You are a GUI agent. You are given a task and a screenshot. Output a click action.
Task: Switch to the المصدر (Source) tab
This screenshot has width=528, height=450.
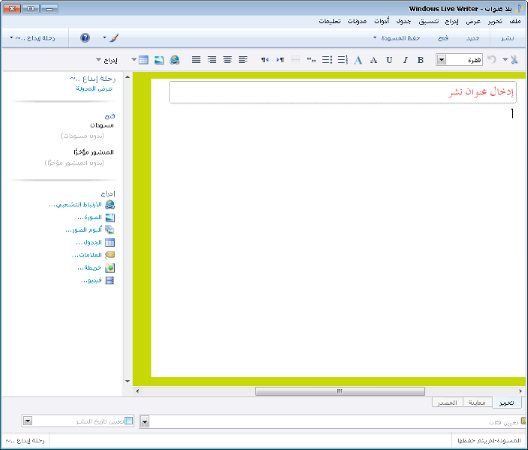[x=448, y=403]
